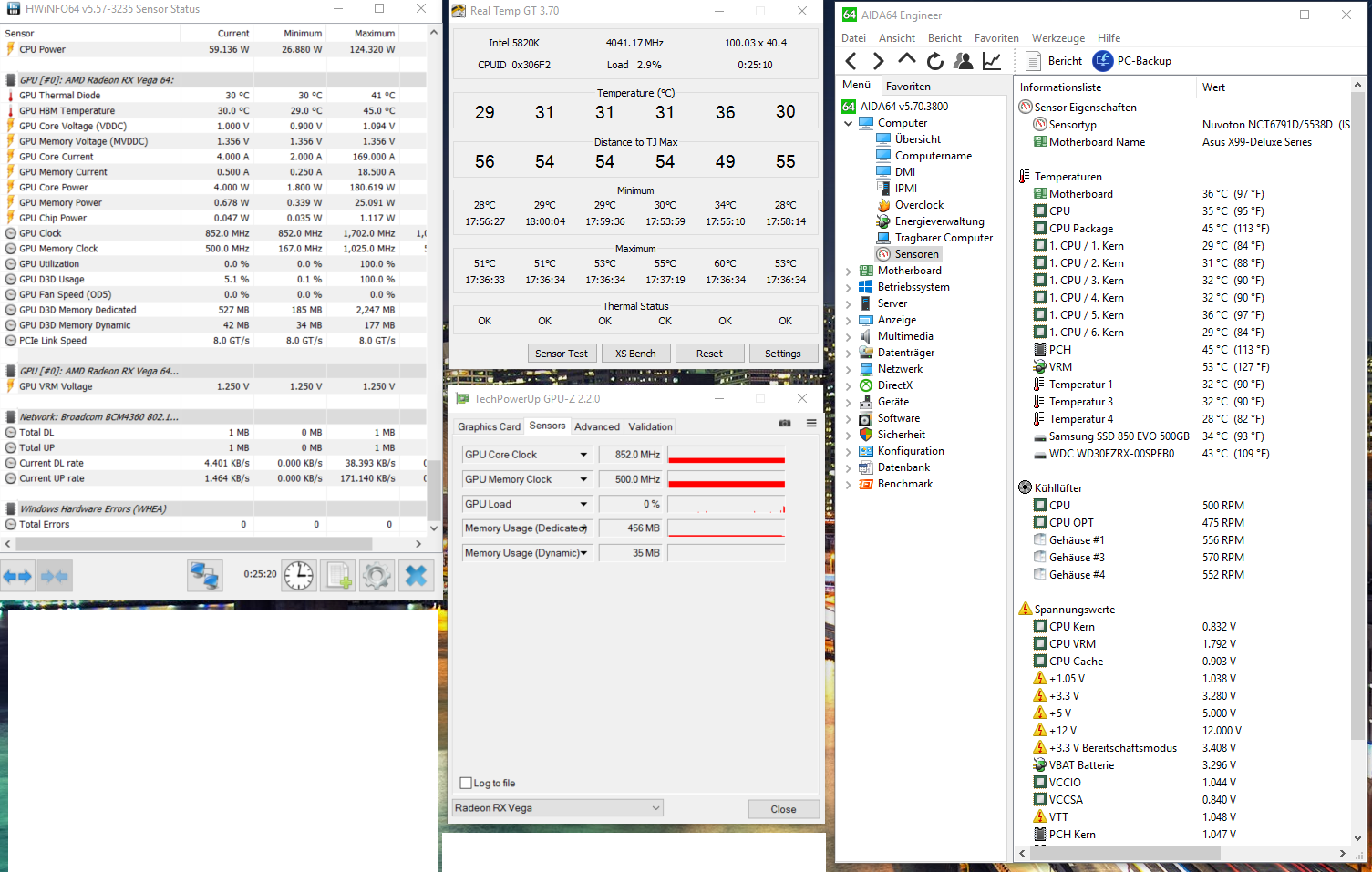The image size is (1372, 872).
Task: Toggle Log to file checkbox in GPU-Z
Action: pyautogui.click(x=466, y=783)
